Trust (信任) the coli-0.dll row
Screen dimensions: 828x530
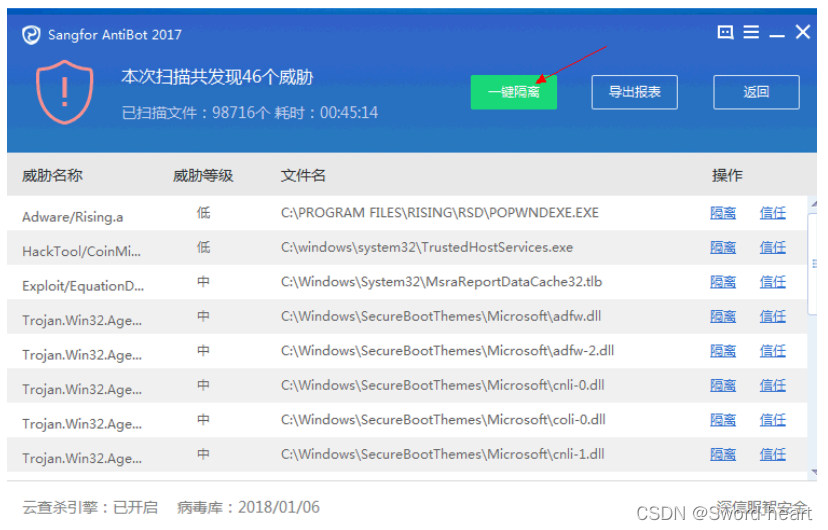[773, 420]
